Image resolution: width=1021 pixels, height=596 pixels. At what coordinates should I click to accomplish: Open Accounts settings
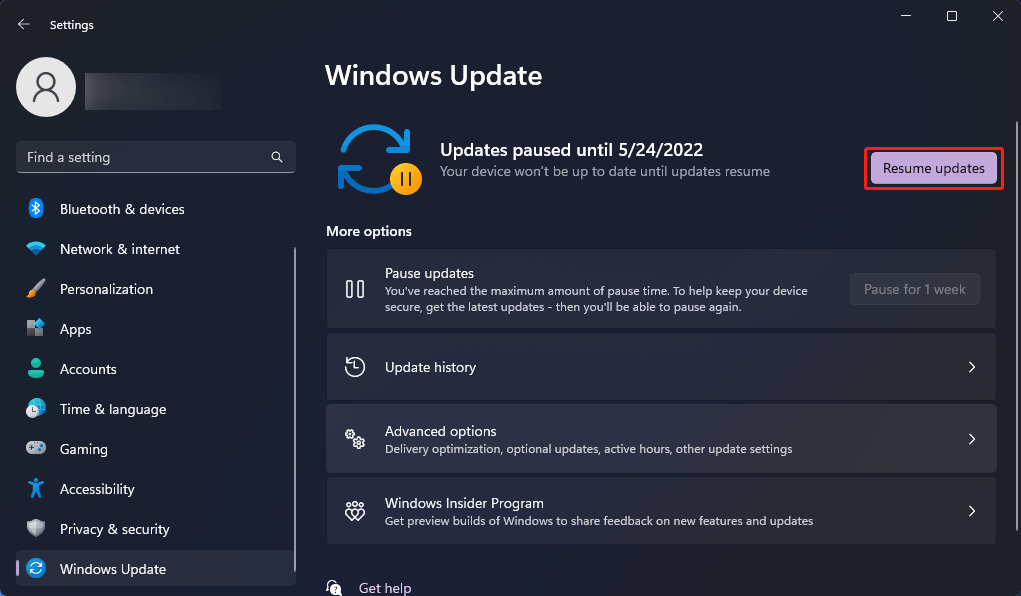pos(36,369)
